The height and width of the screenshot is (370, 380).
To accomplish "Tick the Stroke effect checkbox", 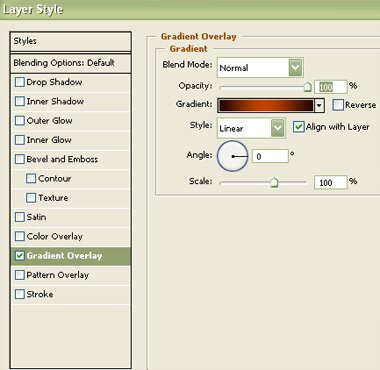I will pos(20,295).
